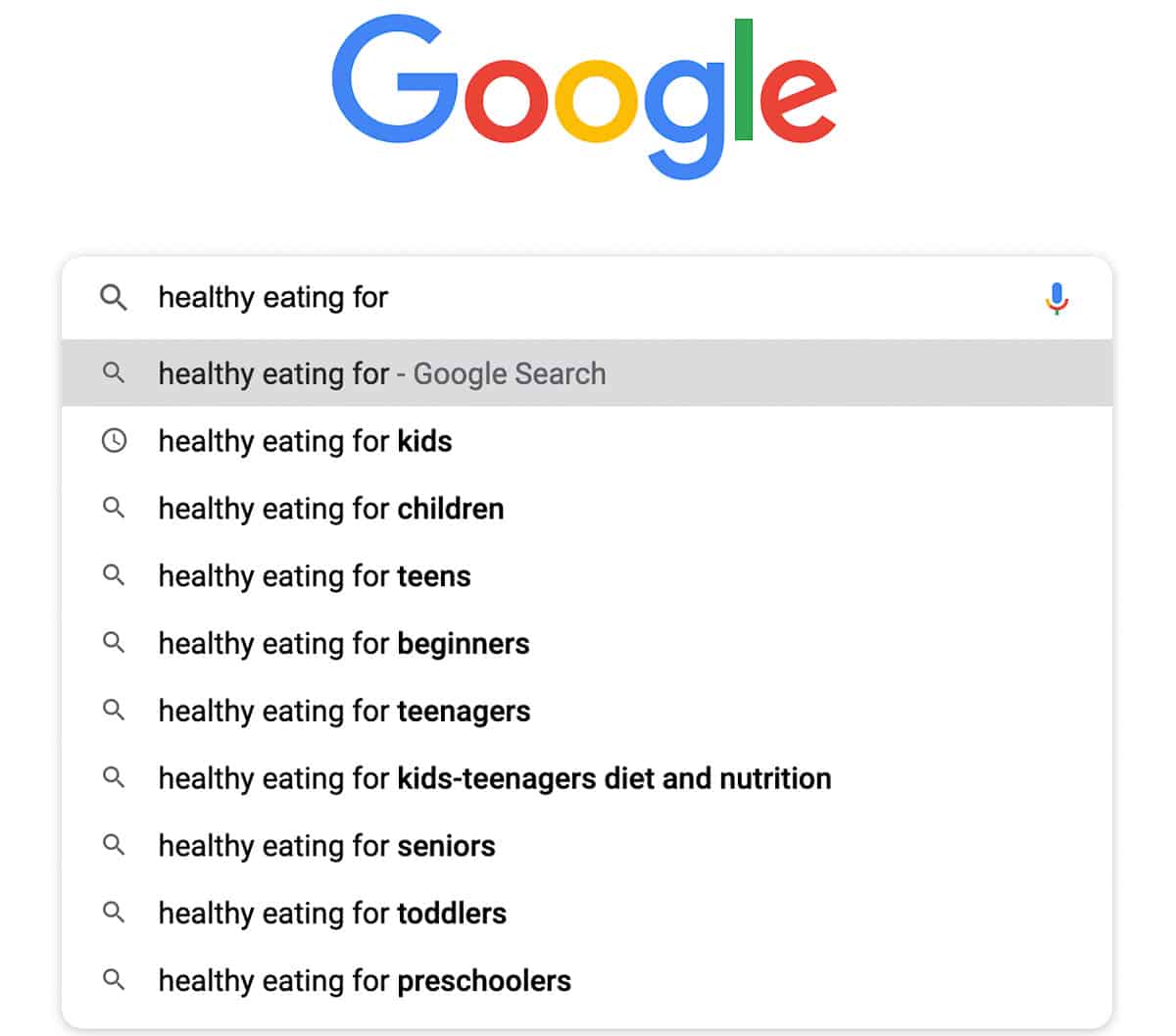Select the suggestion 'healthy eating for seniors'
The image size is (1176, 1036).
click(x=326, y=846)
